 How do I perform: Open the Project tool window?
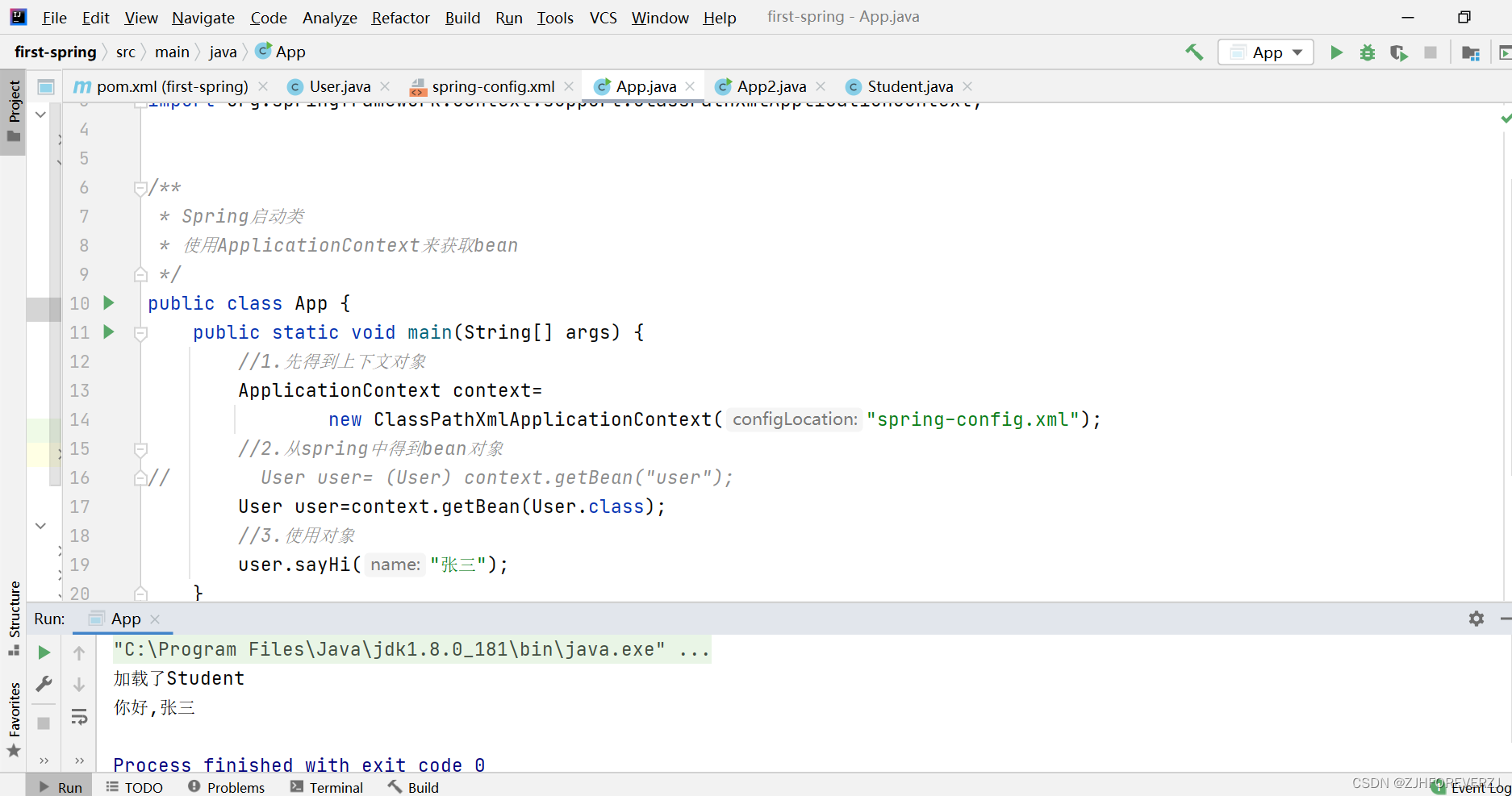[14, 111]
